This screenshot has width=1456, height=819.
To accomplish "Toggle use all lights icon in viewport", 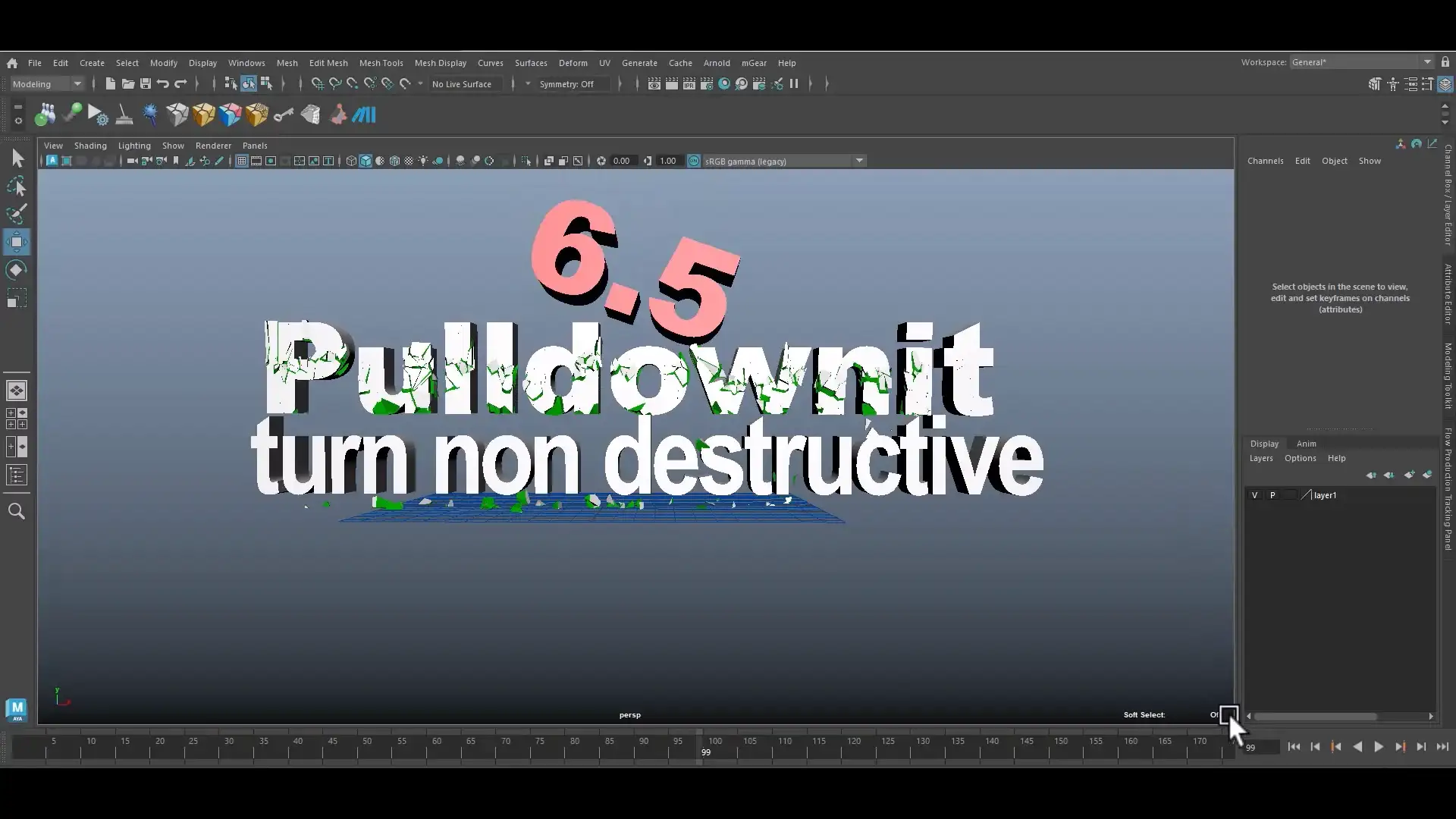I will tap(423, 161).
